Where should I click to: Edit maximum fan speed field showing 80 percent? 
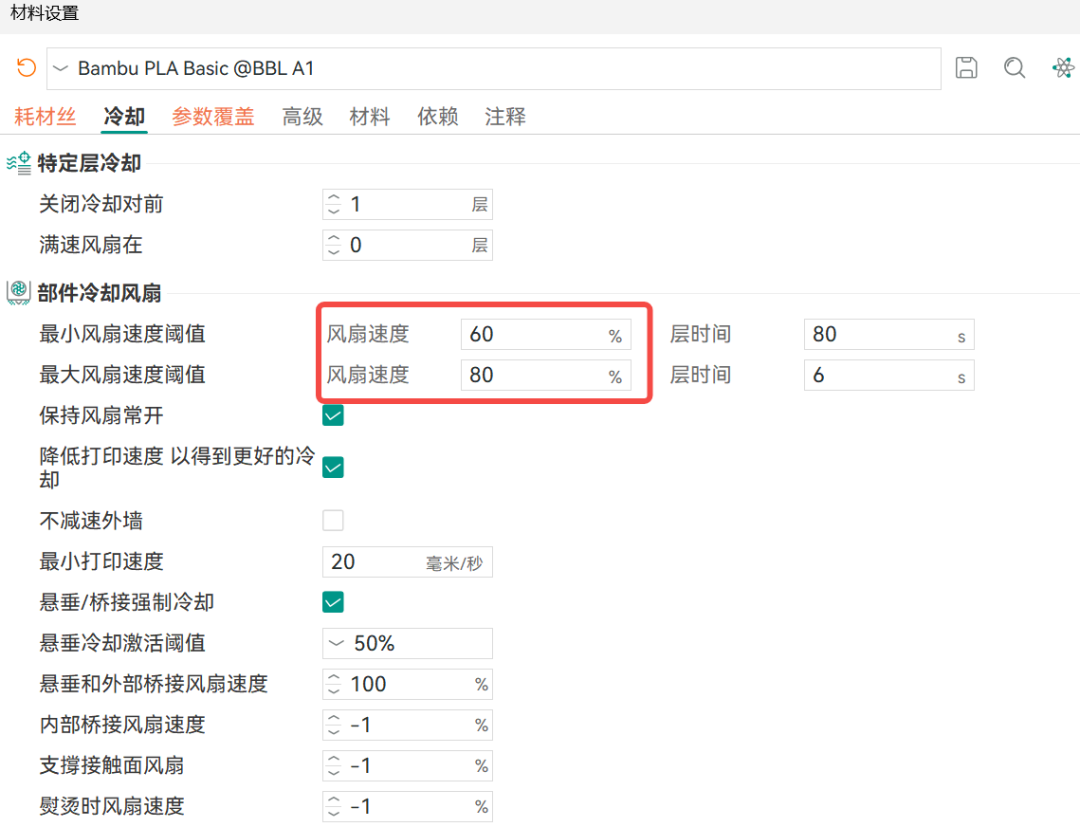point(546,375)
